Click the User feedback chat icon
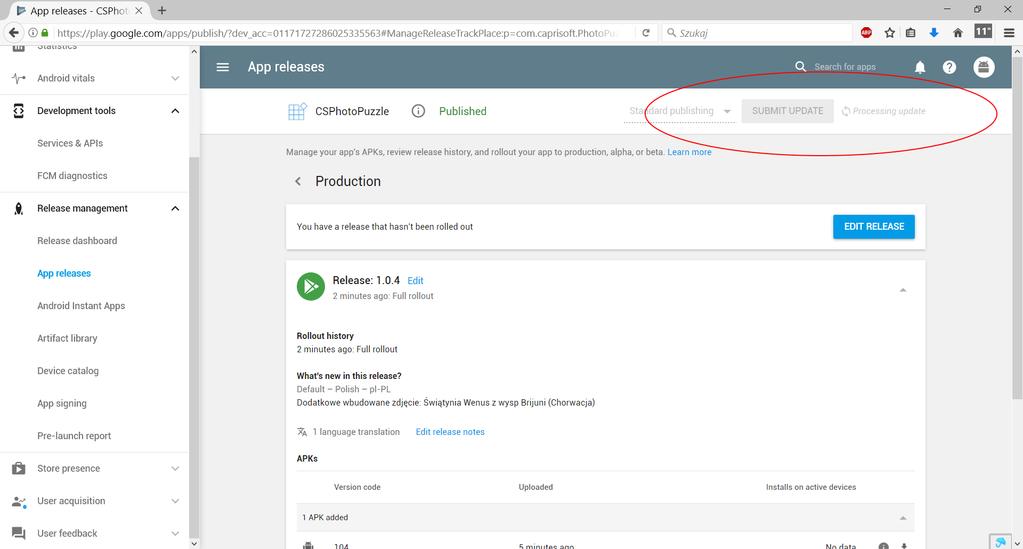The height and width of the screenshot is (549, 1023). (19, 533)
